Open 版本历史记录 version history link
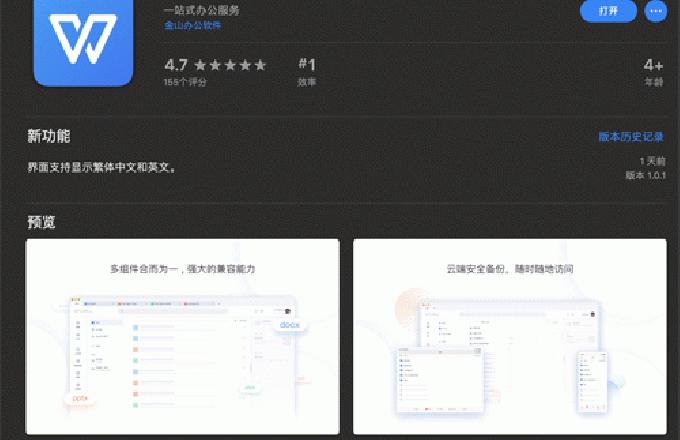680x440 pixels. 631,136
